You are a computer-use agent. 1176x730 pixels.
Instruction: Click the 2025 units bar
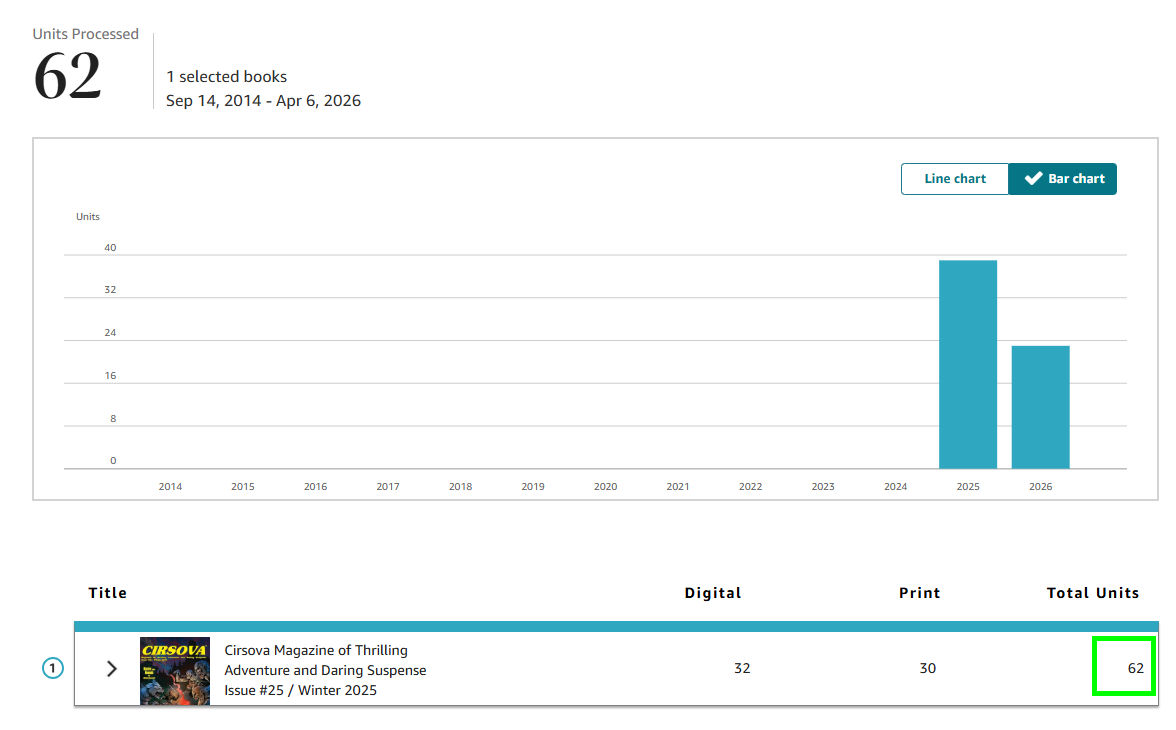[x=968, y=365]
